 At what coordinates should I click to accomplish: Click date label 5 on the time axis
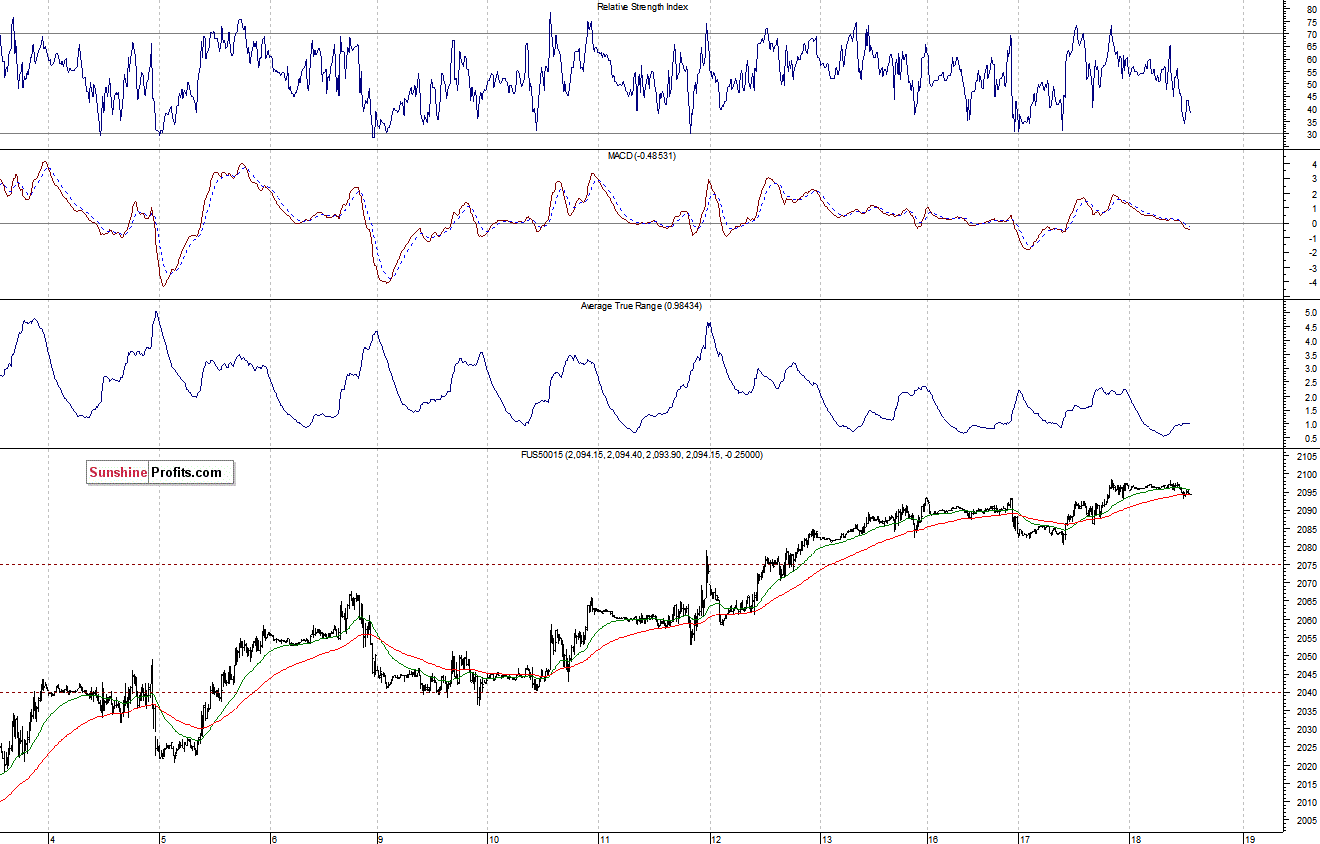click(x=163, y=839)
